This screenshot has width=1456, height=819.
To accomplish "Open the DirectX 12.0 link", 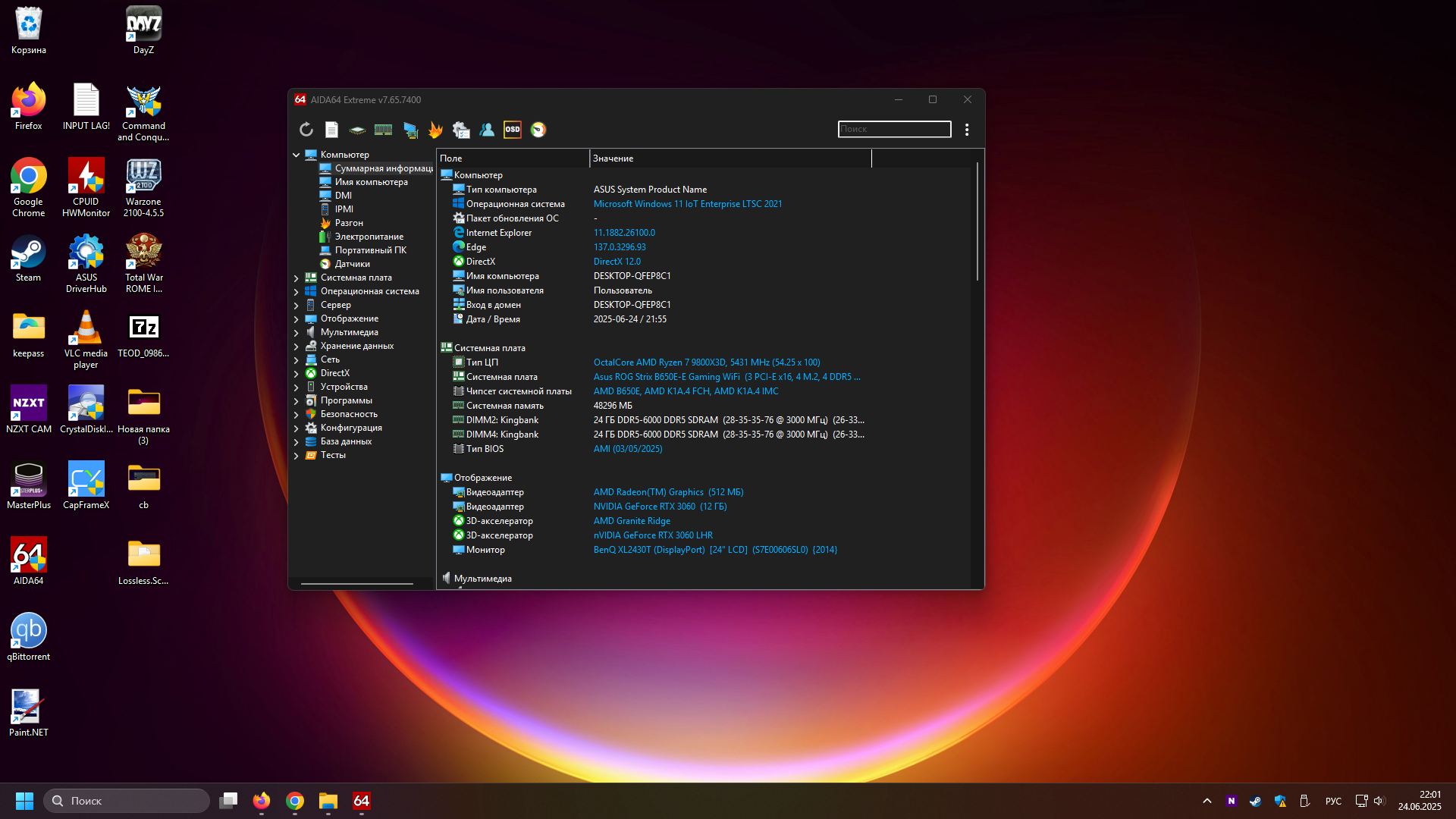I will (x=617, y=262).
